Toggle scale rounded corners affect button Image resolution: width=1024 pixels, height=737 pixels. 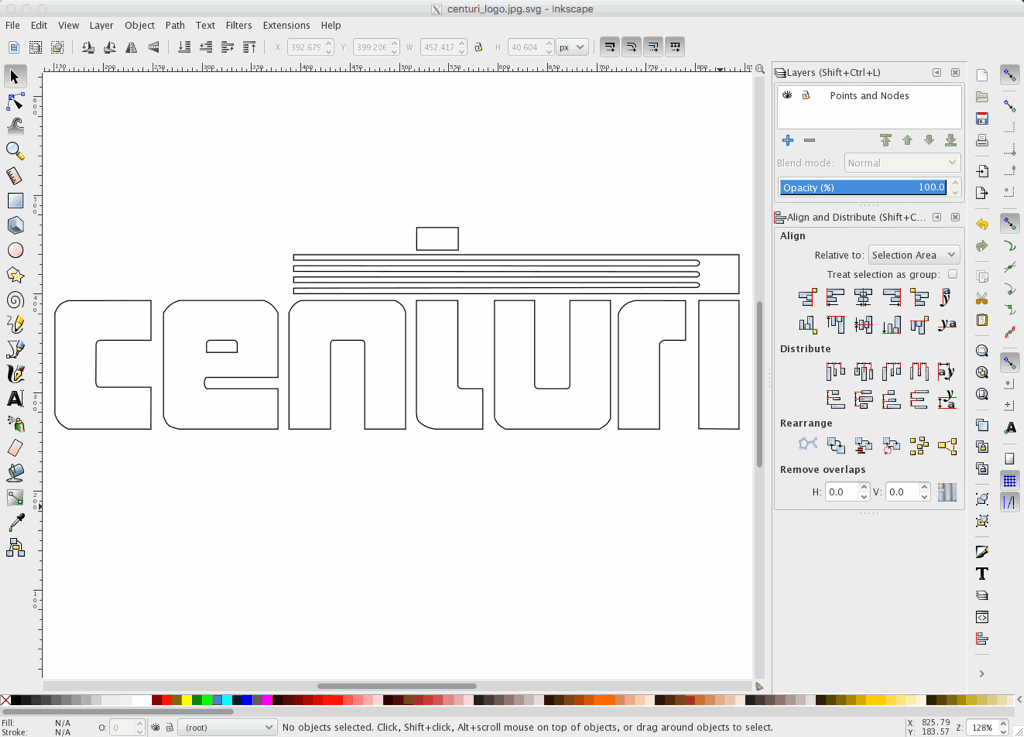(632, 47)
